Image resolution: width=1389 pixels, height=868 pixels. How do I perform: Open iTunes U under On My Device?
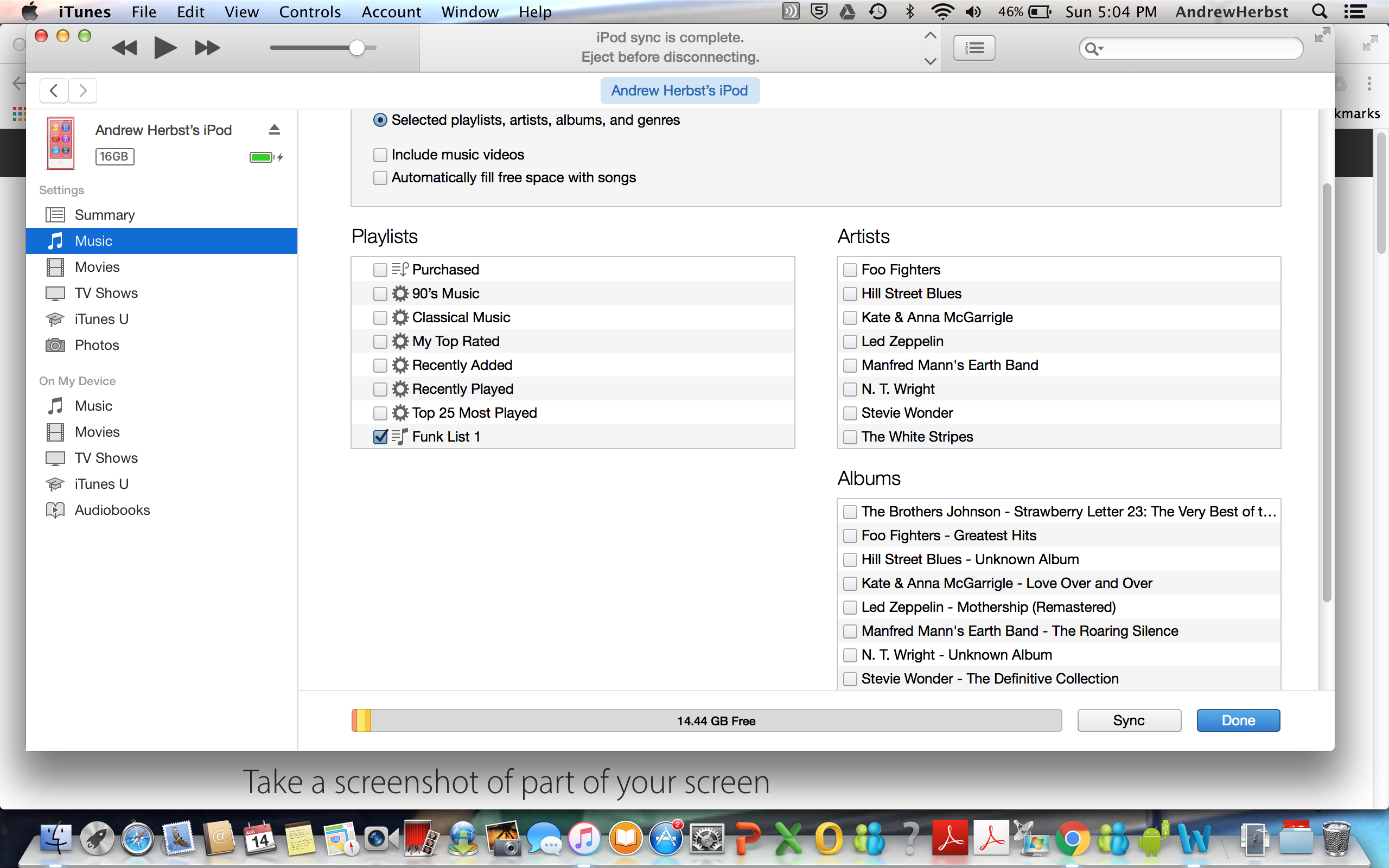coord(162,484)
